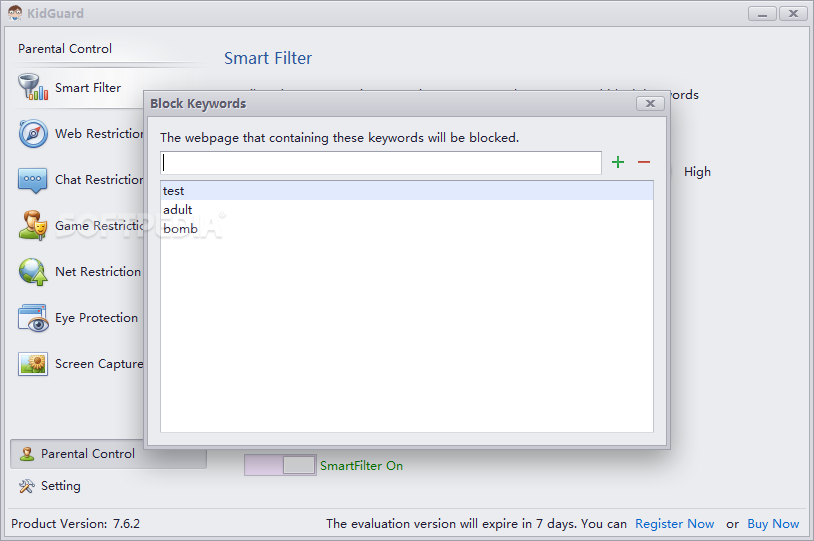This screenshot has width=814, height=541.
Task: Close the Block Keywords dialog
Action: 650,103
